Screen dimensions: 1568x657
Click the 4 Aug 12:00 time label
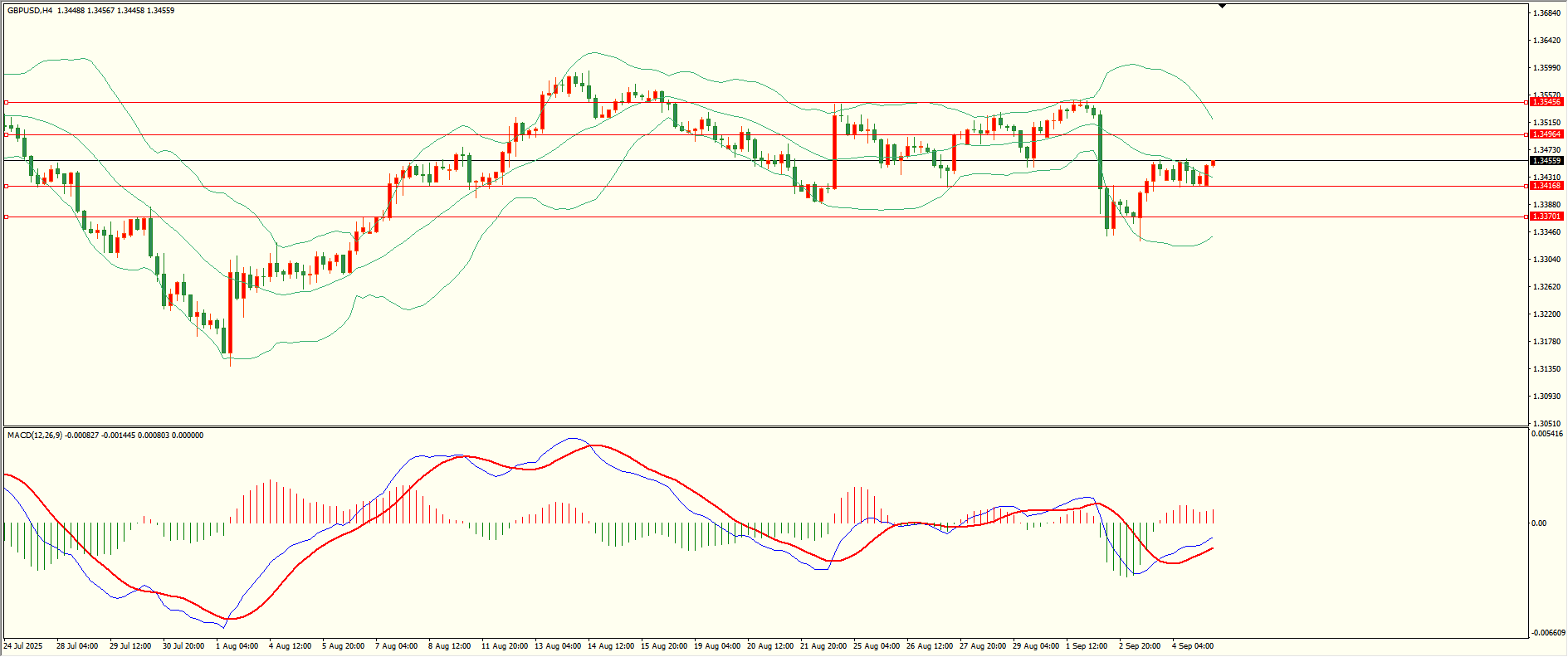290,646
